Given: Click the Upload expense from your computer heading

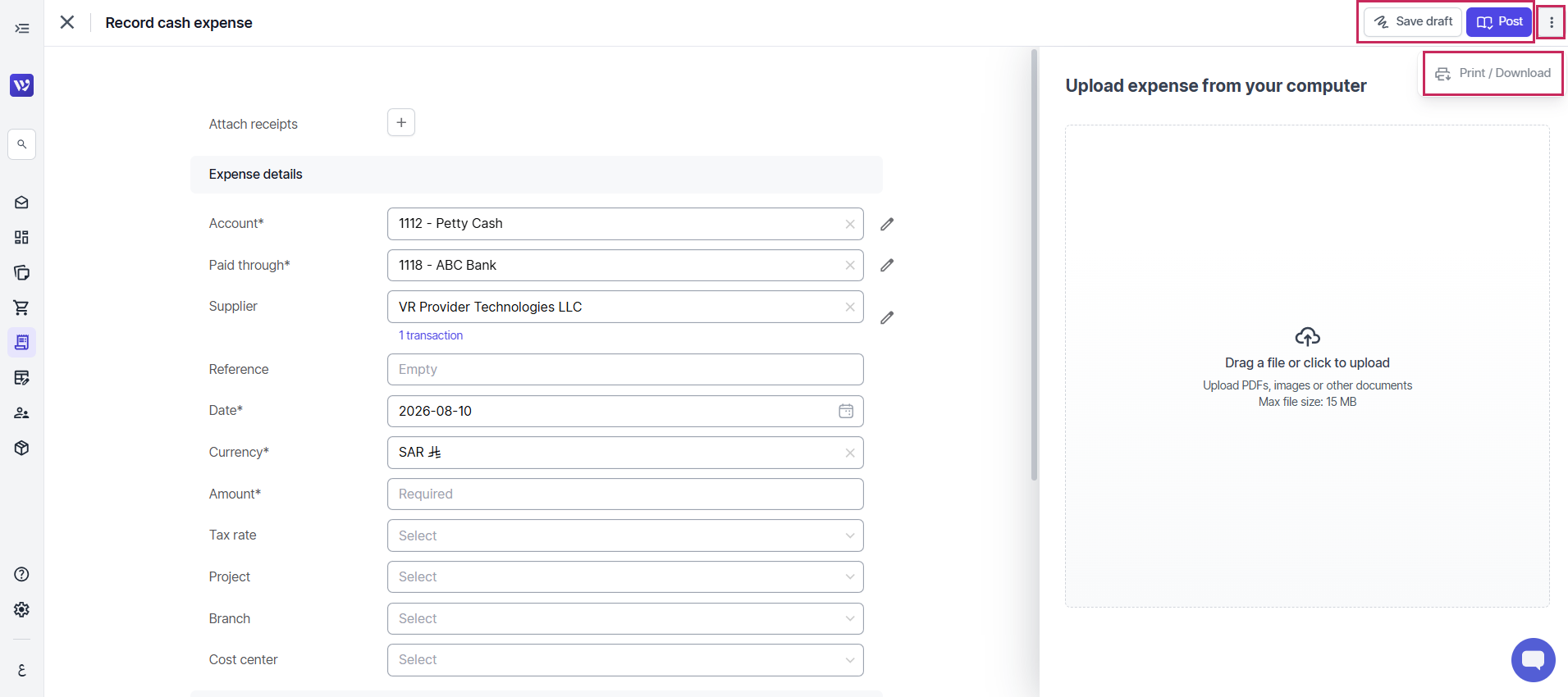Looking at the screenshot, I should [1216, 86].
